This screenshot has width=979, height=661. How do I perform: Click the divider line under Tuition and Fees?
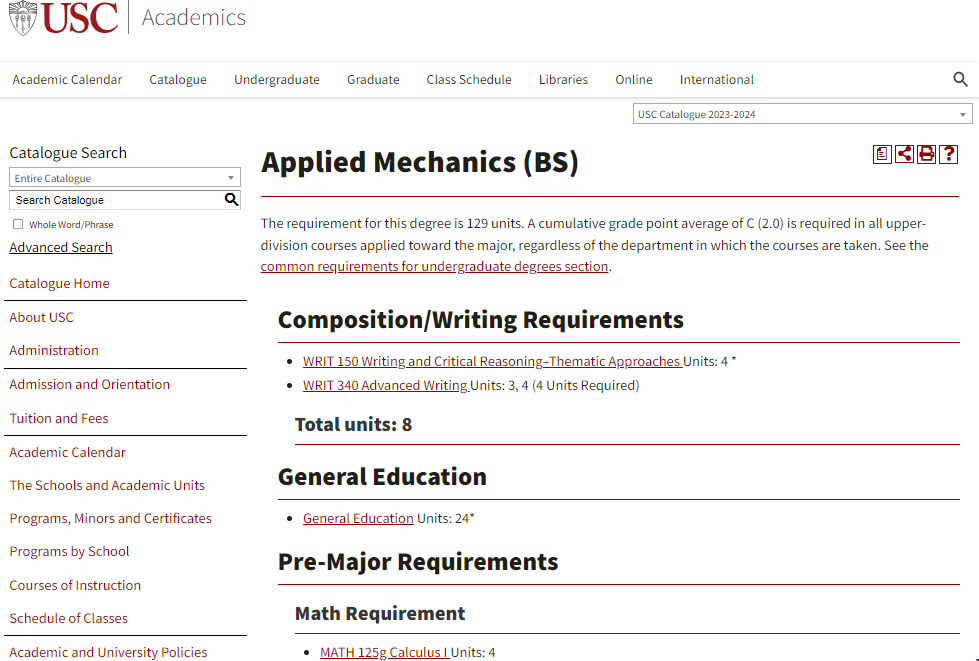pyautogui.click(x=125, y=437)
